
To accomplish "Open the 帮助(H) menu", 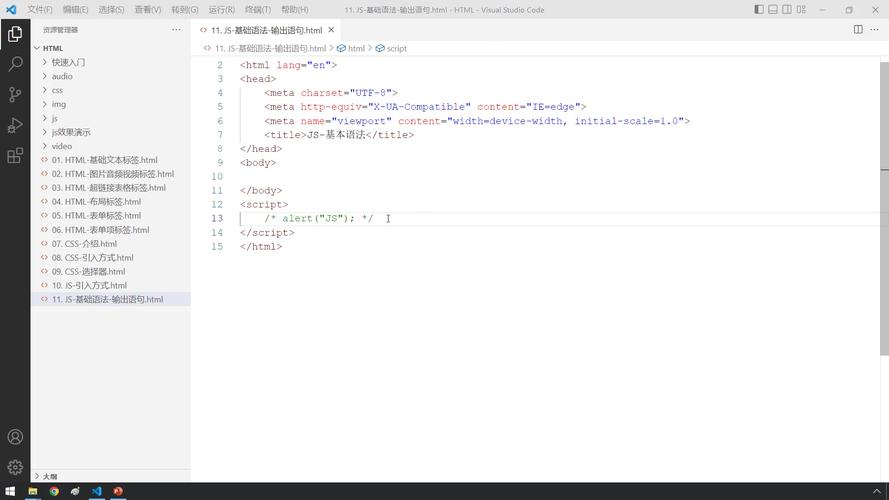I will [295, 10].
